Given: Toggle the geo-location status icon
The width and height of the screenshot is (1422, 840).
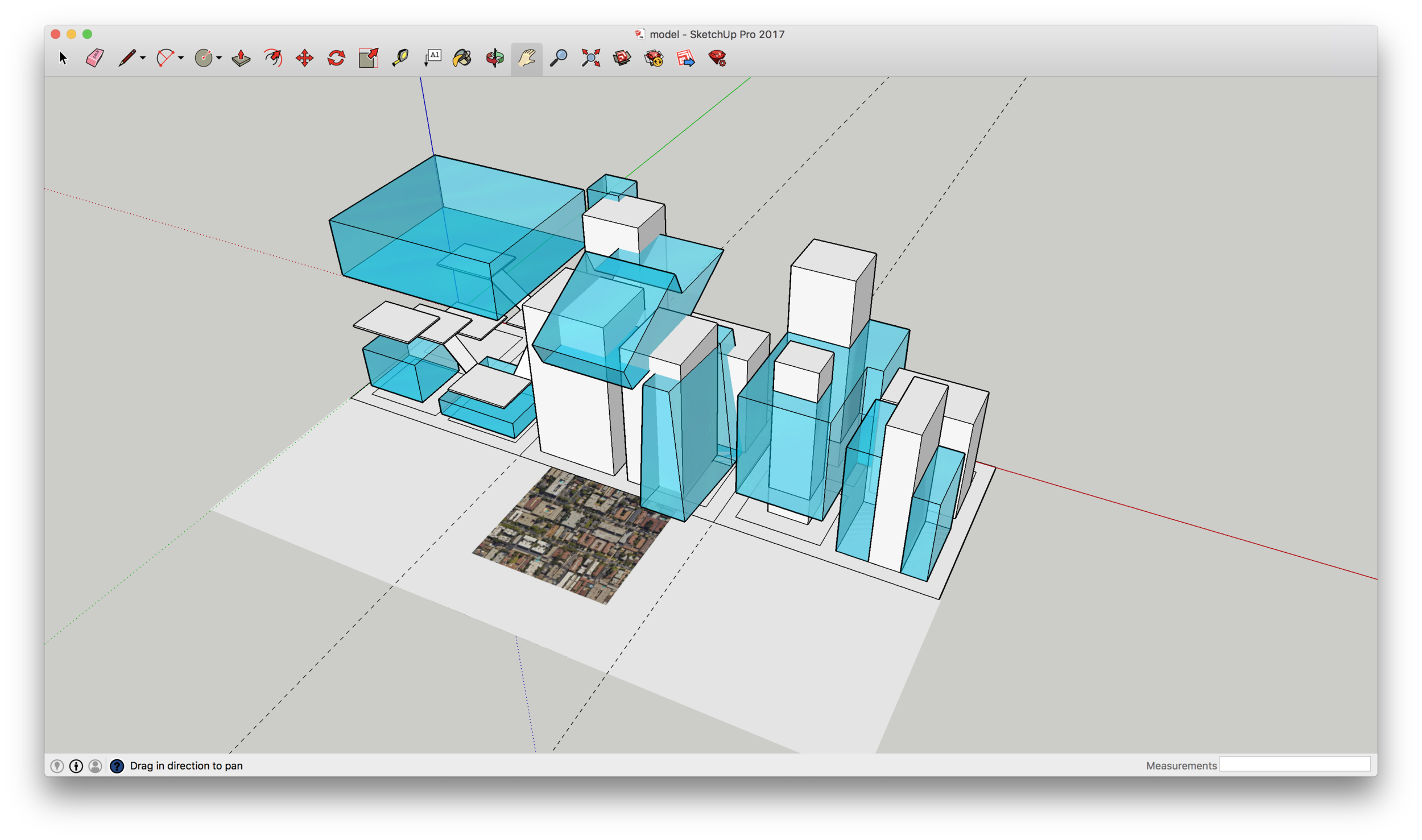Looking at the screenshot, I should [57, 766].
